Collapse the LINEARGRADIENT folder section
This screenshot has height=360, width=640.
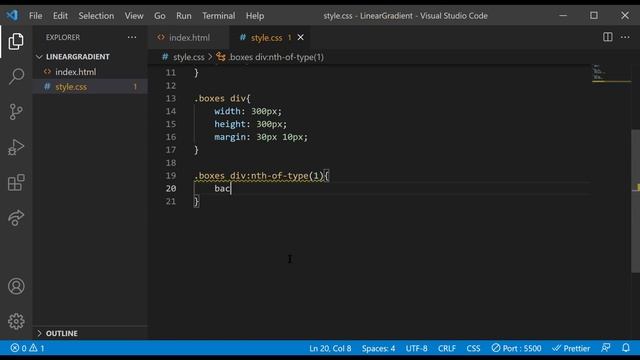[78, 57]
